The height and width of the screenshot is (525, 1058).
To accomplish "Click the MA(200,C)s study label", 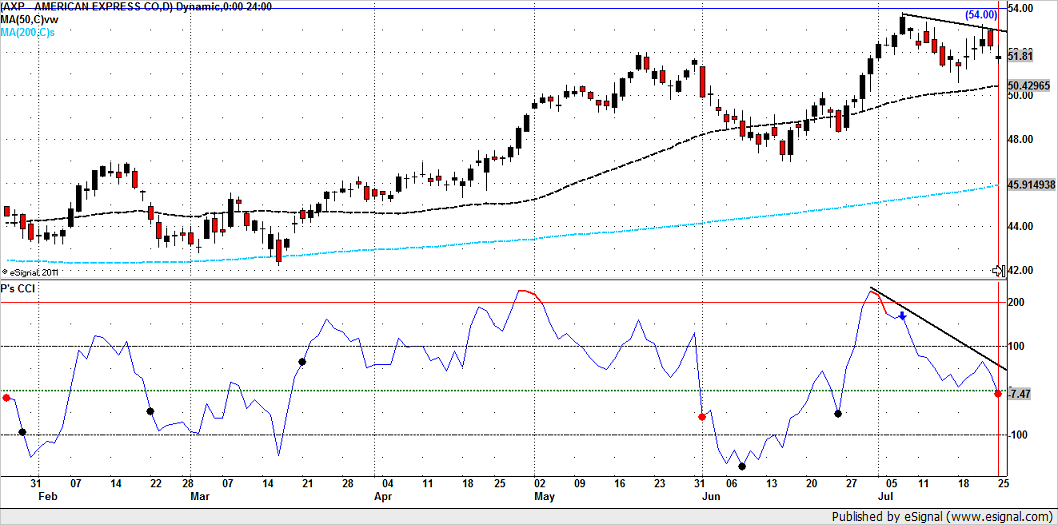I will click(x=28, y=32).
